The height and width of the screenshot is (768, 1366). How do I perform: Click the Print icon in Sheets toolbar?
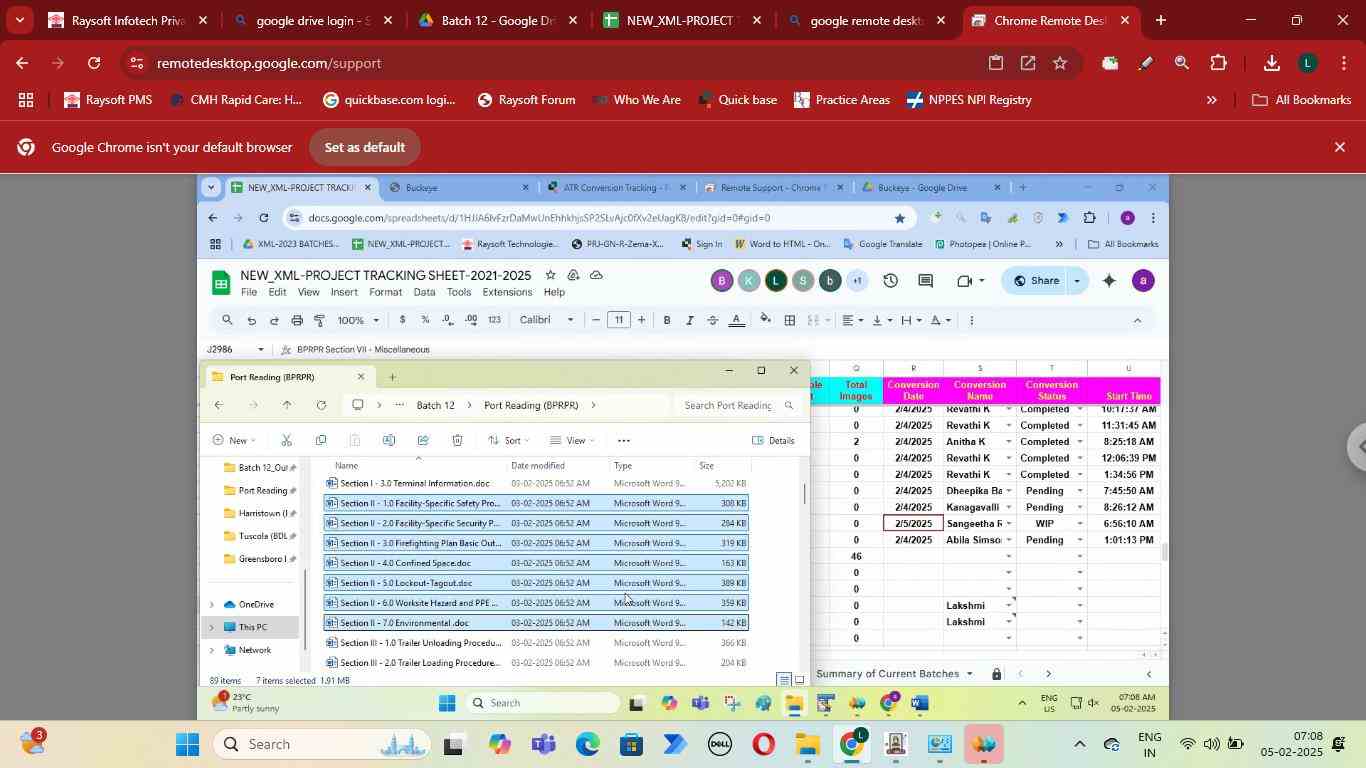point(297,320)
